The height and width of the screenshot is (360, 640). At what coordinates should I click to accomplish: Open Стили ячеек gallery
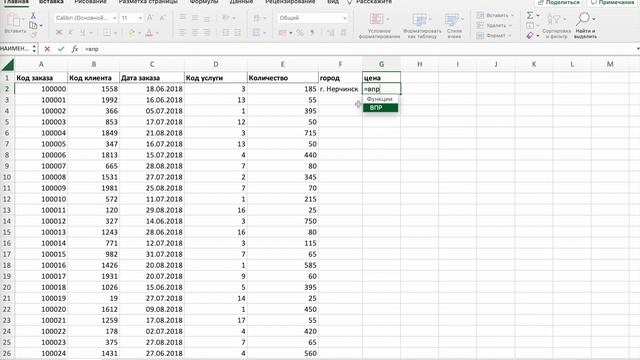[454, 26]
